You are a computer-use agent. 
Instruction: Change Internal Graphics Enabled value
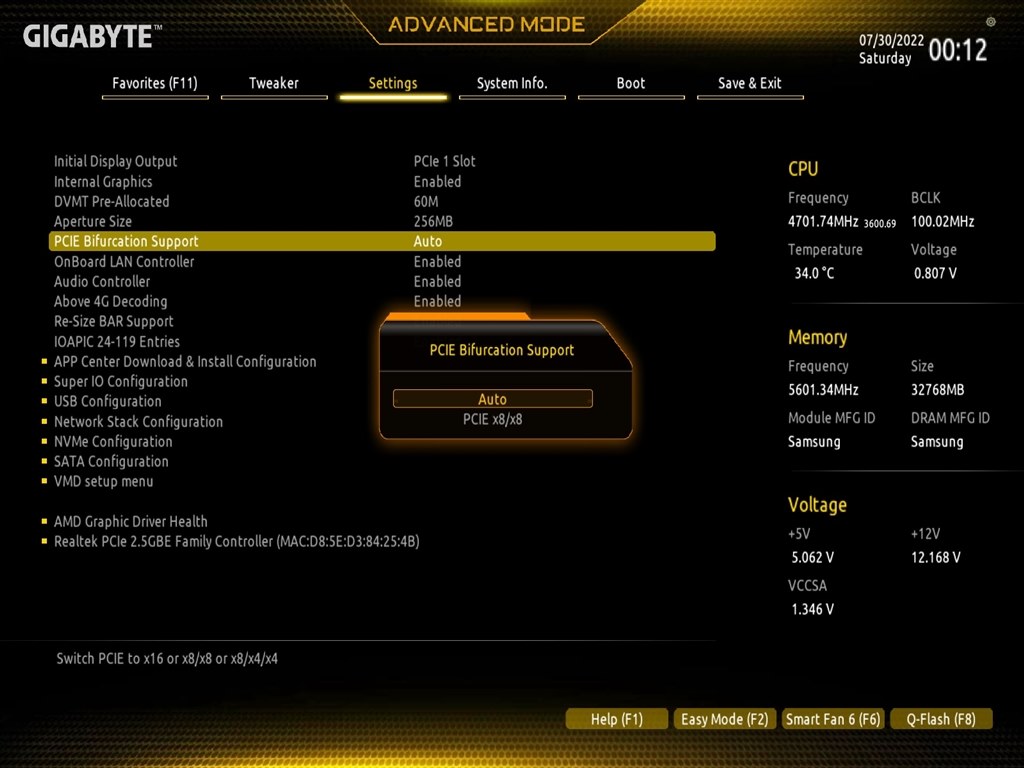click(437, 182)
